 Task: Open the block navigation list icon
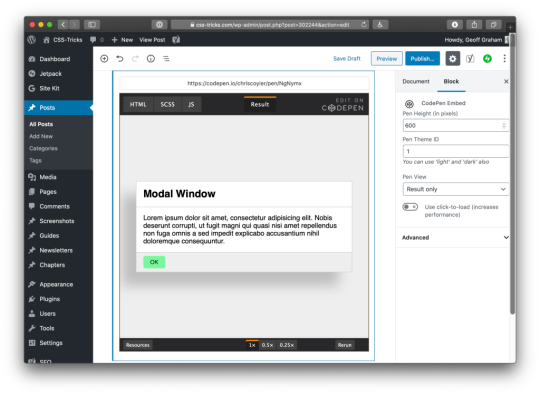click(166, 59)
